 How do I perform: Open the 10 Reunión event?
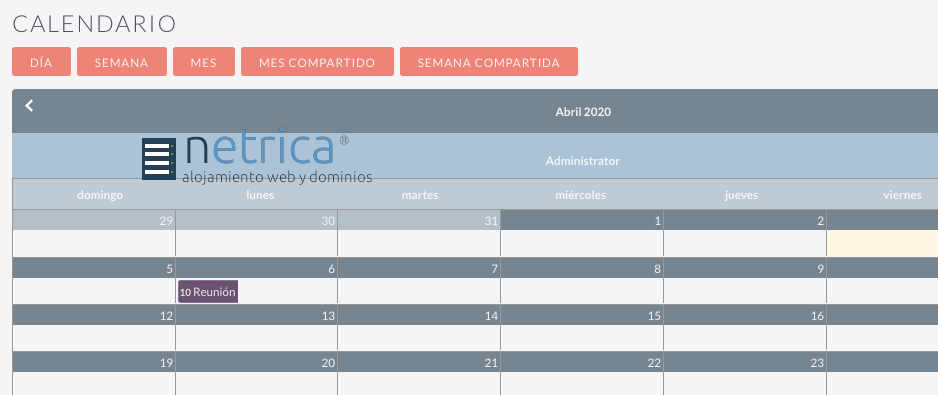tap(208, 292)
